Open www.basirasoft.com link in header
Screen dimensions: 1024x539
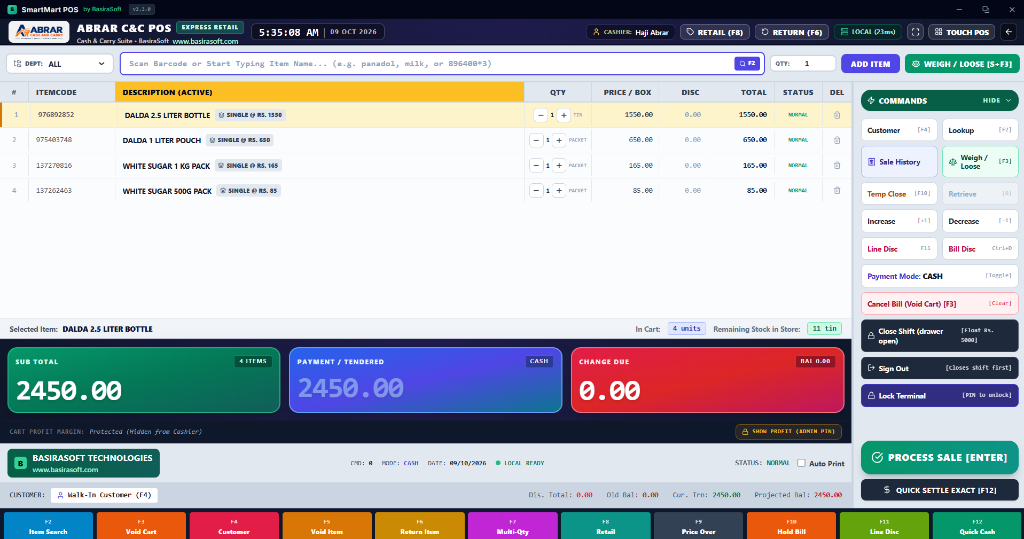click(x=205, y=41)
